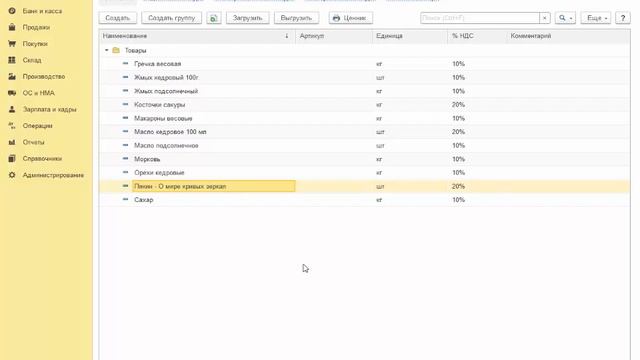640x360 pixels.
Task: Open Производство factory icon
Action: pos(12,76)
